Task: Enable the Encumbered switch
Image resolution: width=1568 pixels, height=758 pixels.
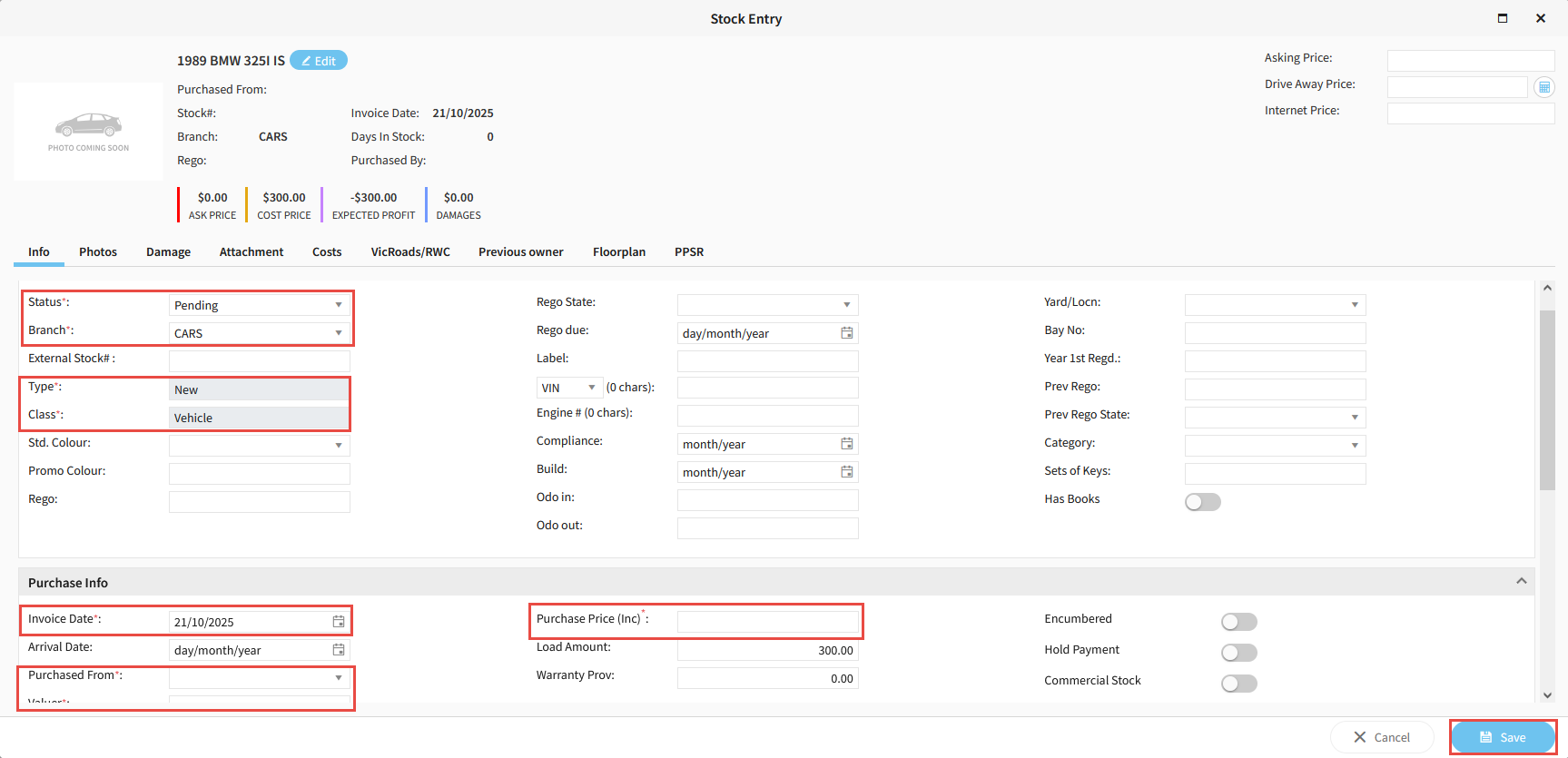Action: (x=1238, y=622)
